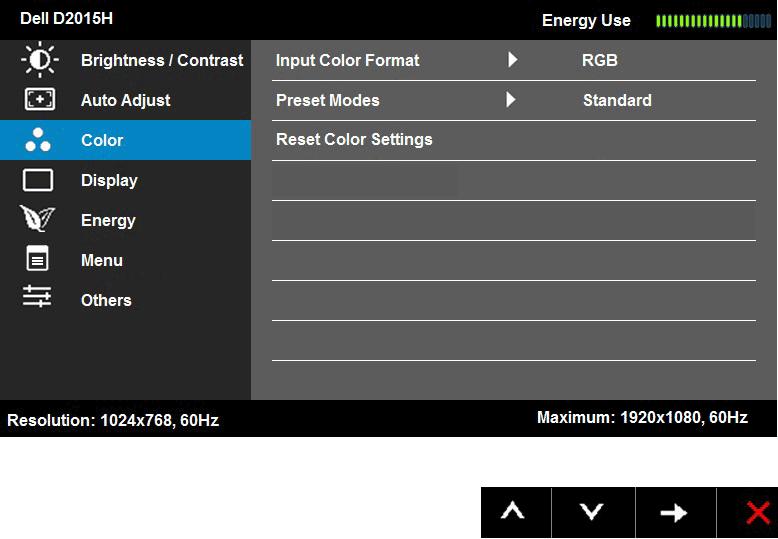Select the Input Color Format option
The image size is (778, 539).
pyautogui.click(x=347, y=60)
